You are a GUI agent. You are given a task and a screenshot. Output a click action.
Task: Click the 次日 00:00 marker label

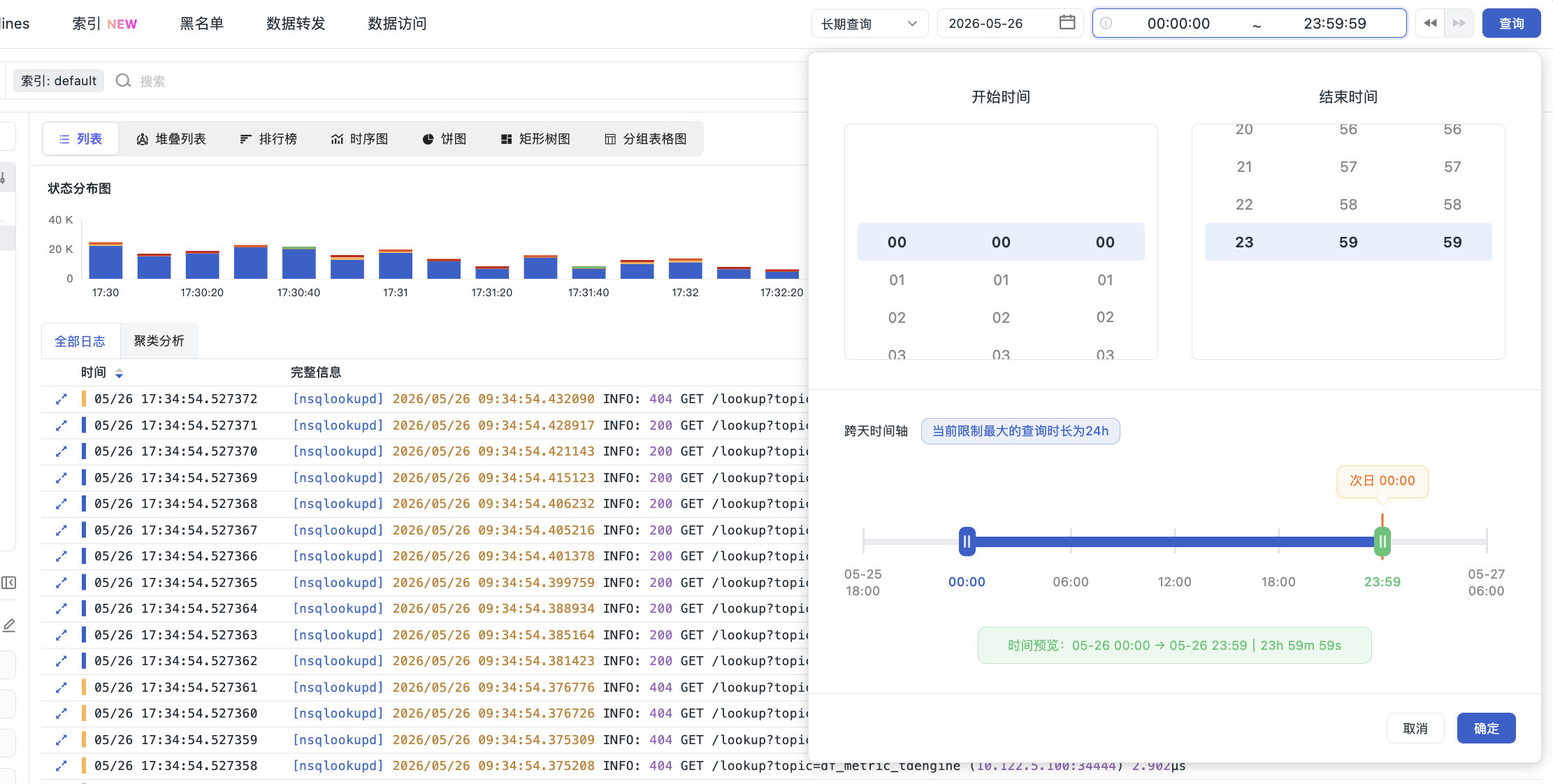point(1382,481)
